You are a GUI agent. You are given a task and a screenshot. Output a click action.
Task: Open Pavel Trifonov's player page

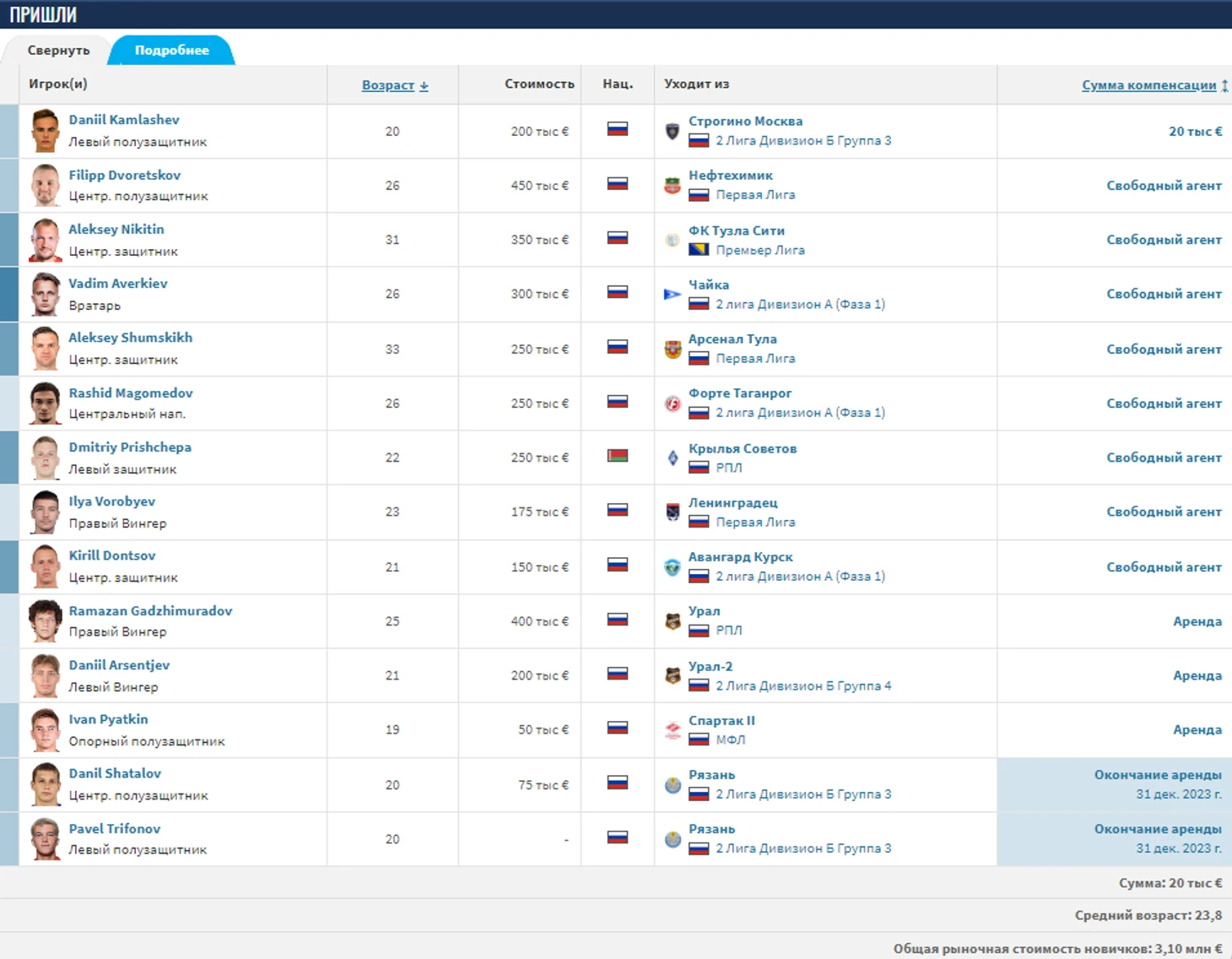pos(115,829)
